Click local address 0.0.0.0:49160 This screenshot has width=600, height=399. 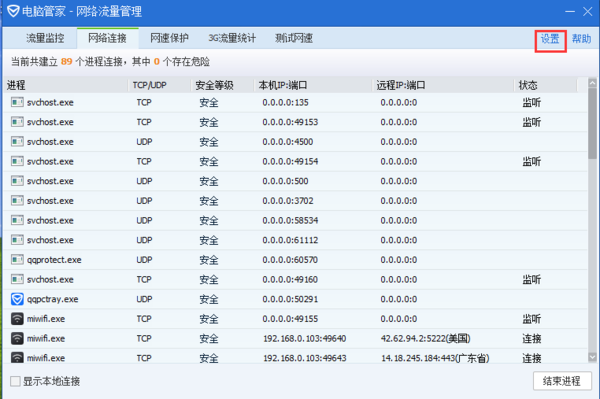click(290, 279)
